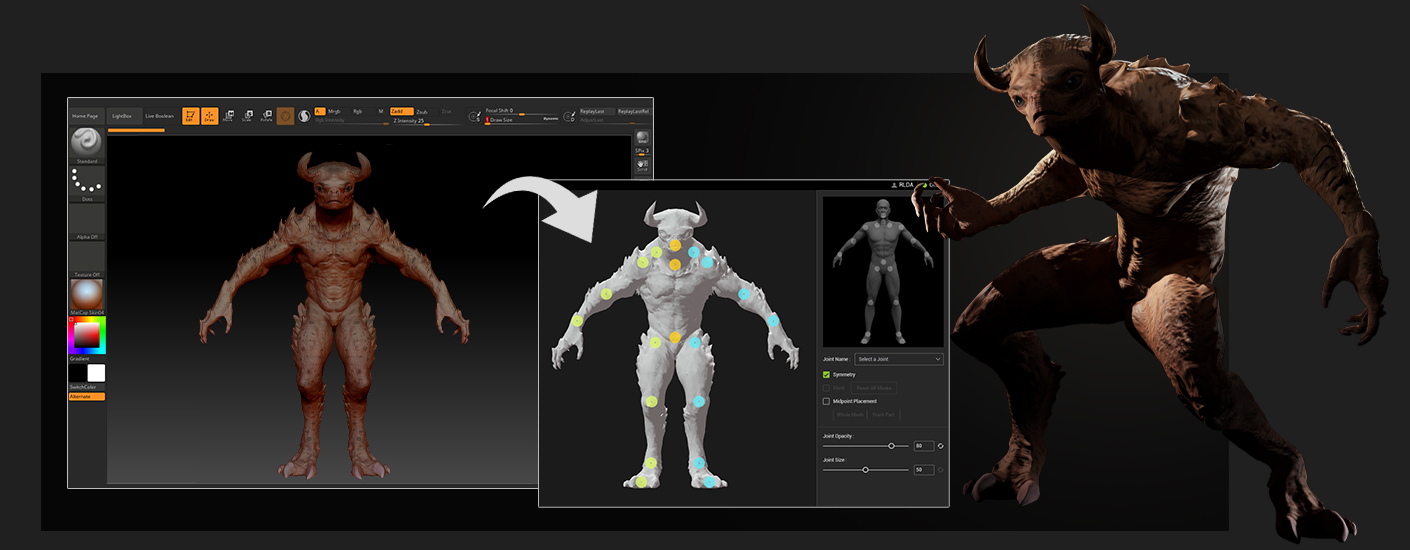The width and height of the screenshot is (1410, 550).
Task: Pick the Rotate tool icon
Action: click(x=266, y=116)
